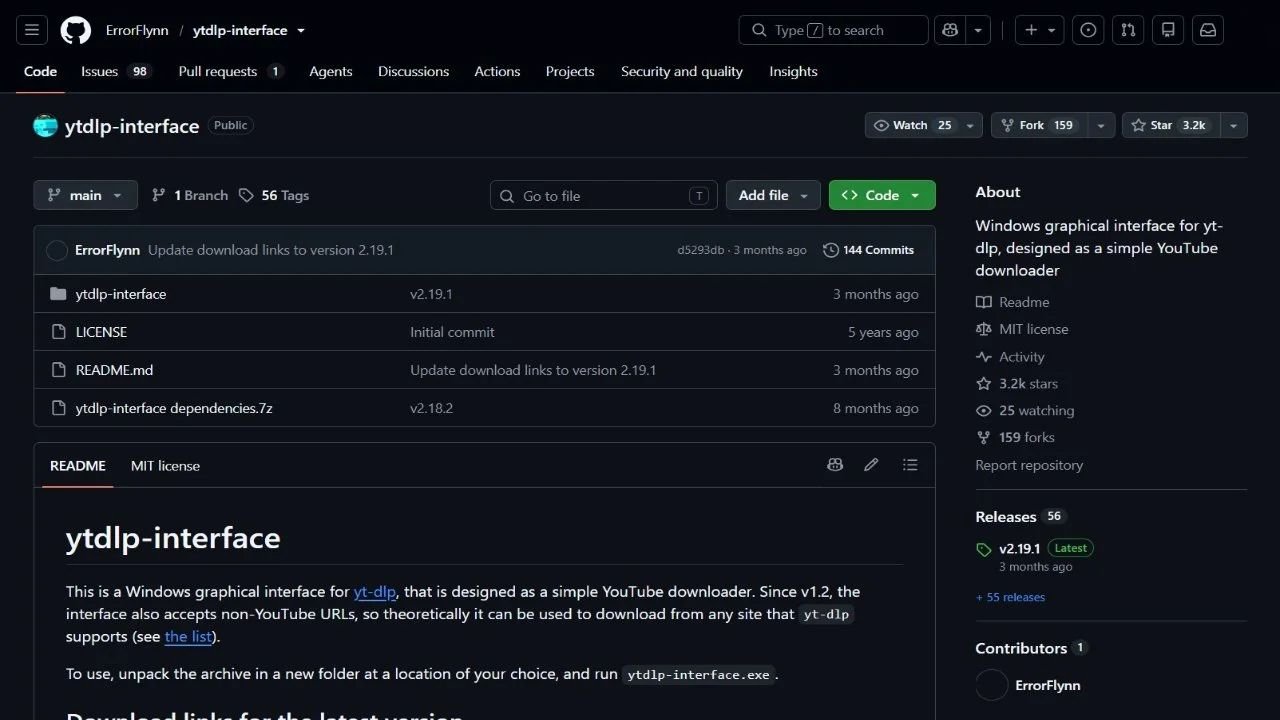Click ErrorFlynn commit author avatar
This screenshot has height=720, width=1280.
tap(57, 250)
